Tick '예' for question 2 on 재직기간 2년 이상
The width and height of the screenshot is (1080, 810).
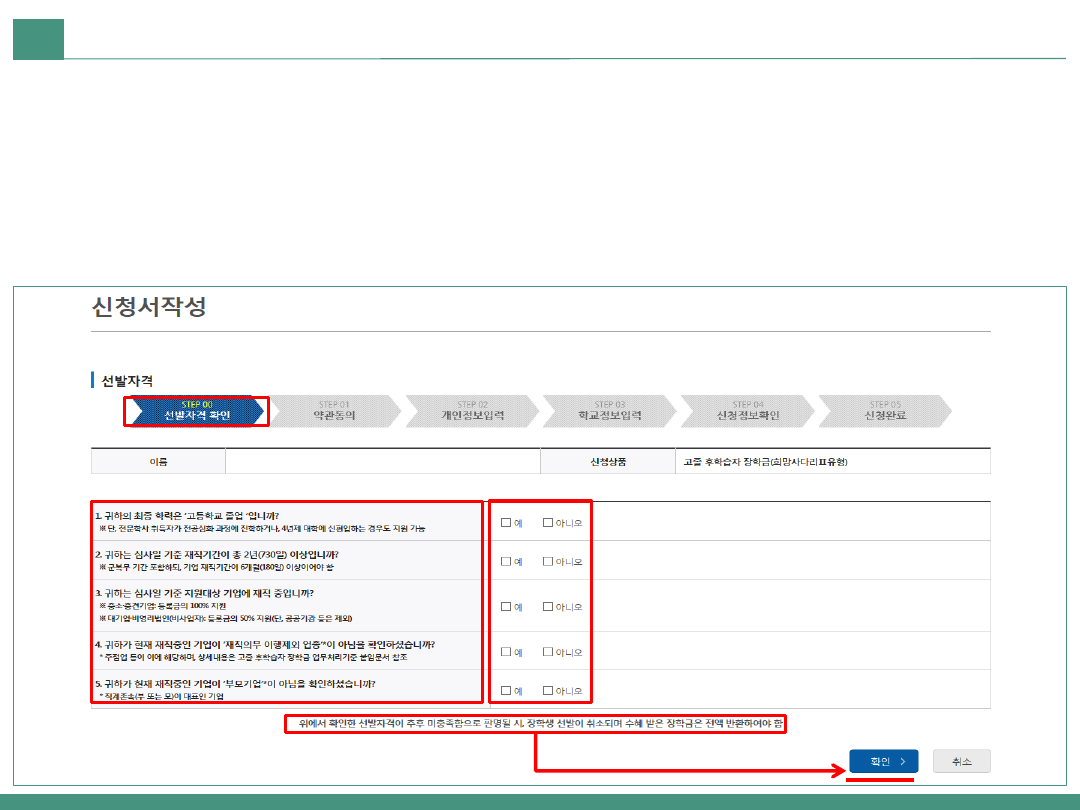click(506, 561)
